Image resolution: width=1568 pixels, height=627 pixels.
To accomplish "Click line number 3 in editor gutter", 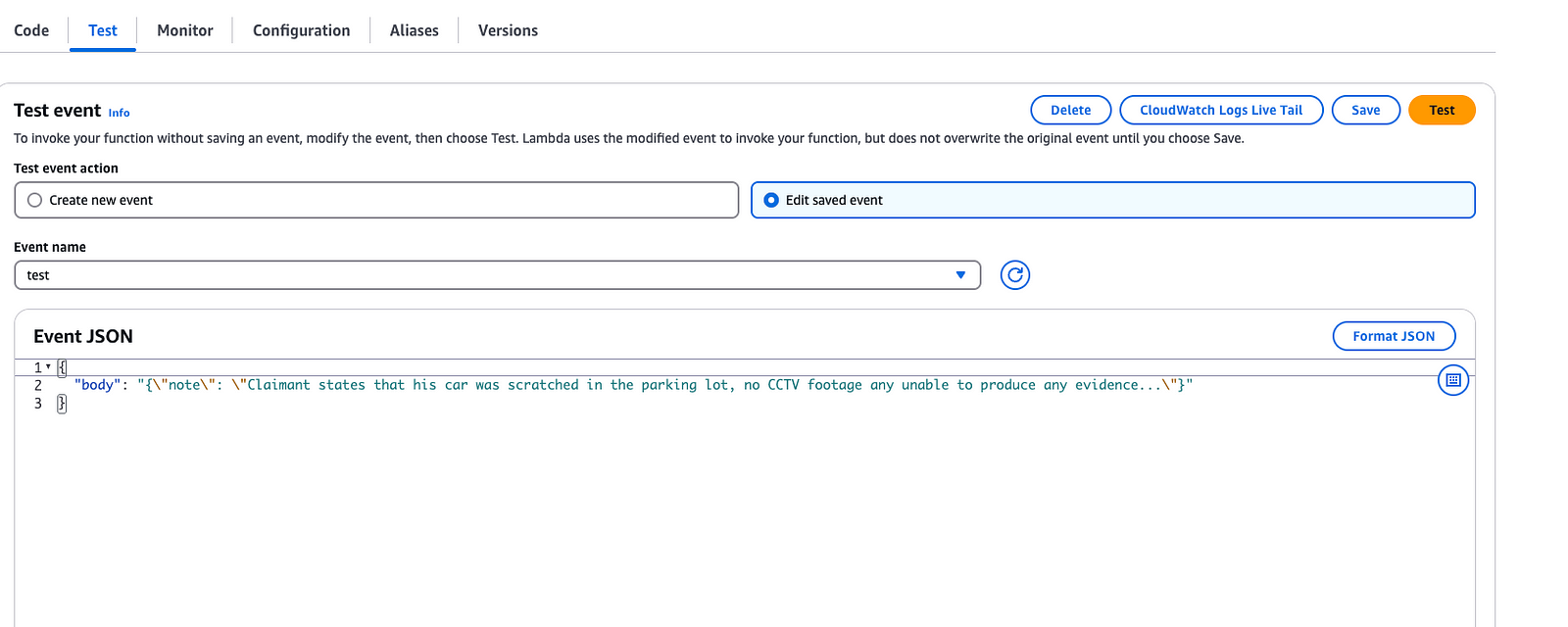I will pos(38,404).
